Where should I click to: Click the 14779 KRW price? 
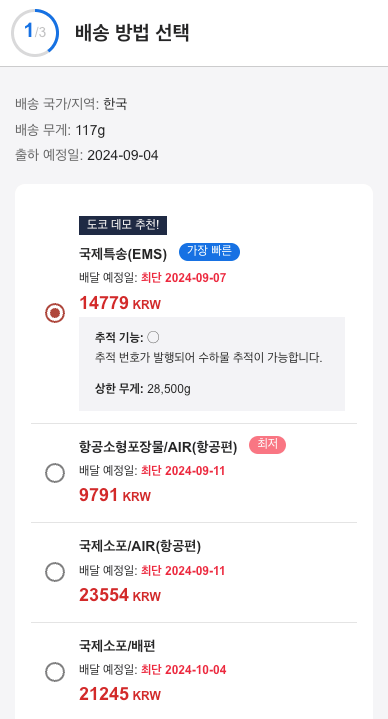click(120, 303)
